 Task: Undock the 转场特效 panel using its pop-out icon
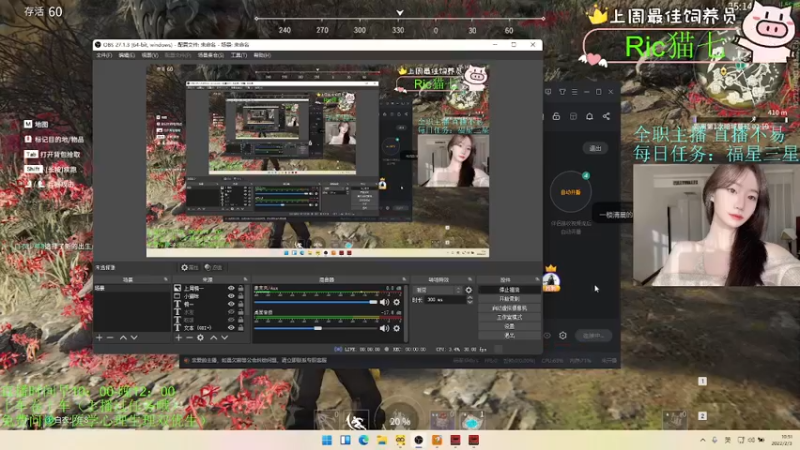[470, 280]
